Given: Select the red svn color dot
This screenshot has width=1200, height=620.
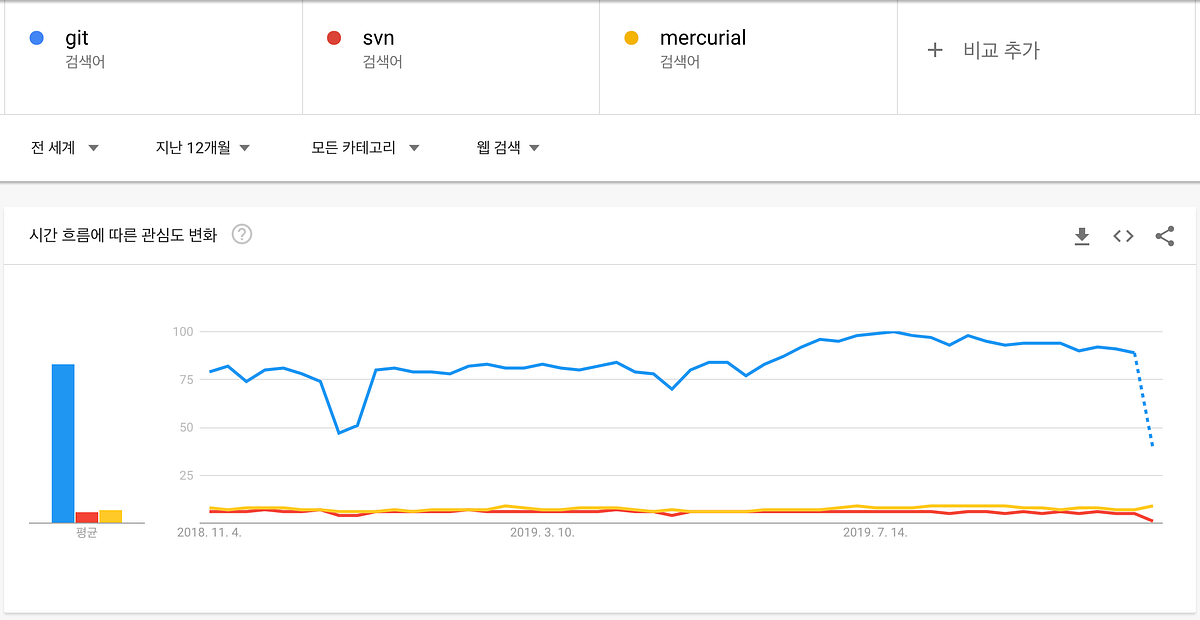Looking at the screenshot, I should click(334, 38).
